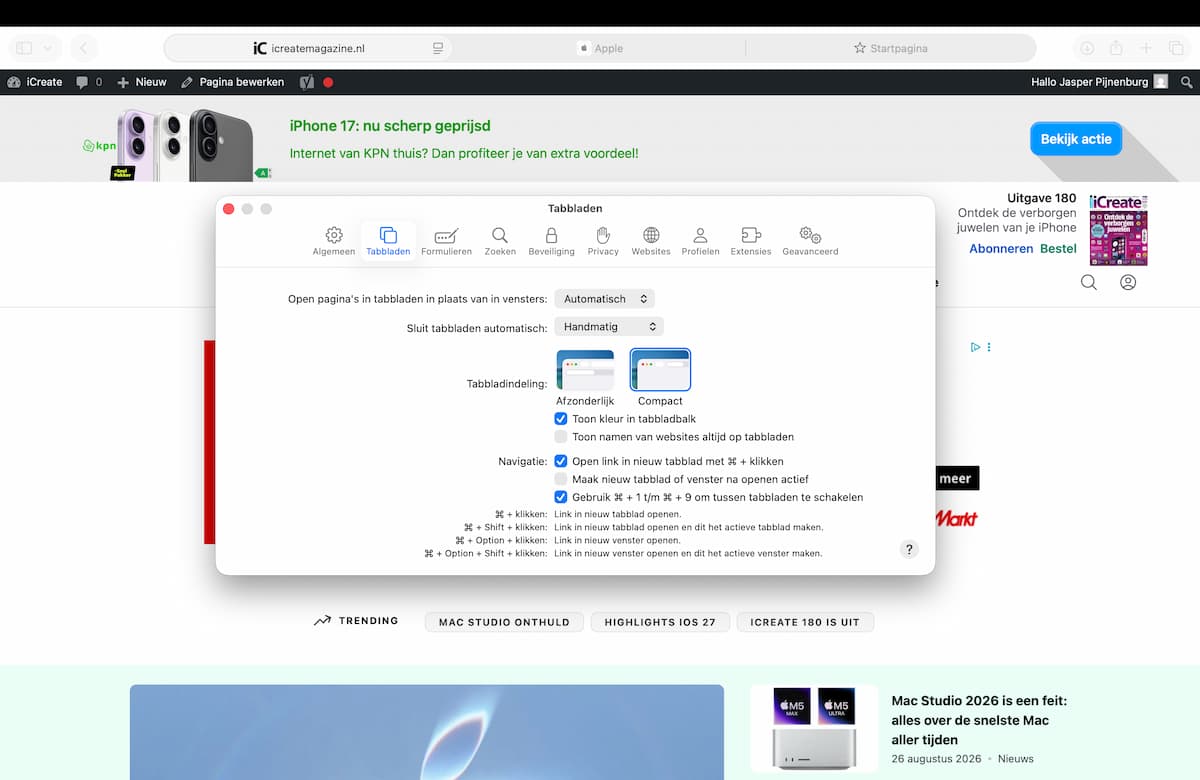Open the comments bubble in admin bar
The height and width of the screenshot is (780, 1200).
(89, 82)
